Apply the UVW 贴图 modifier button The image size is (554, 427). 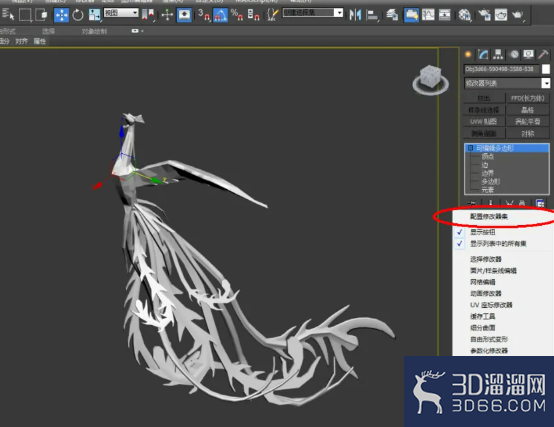[x=484, y=121]
